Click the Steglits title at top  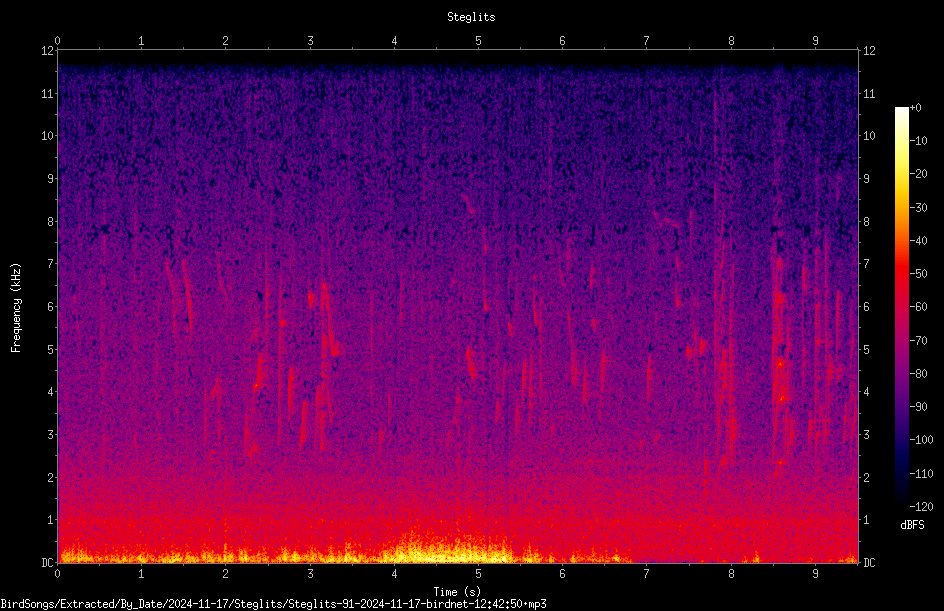471,17
